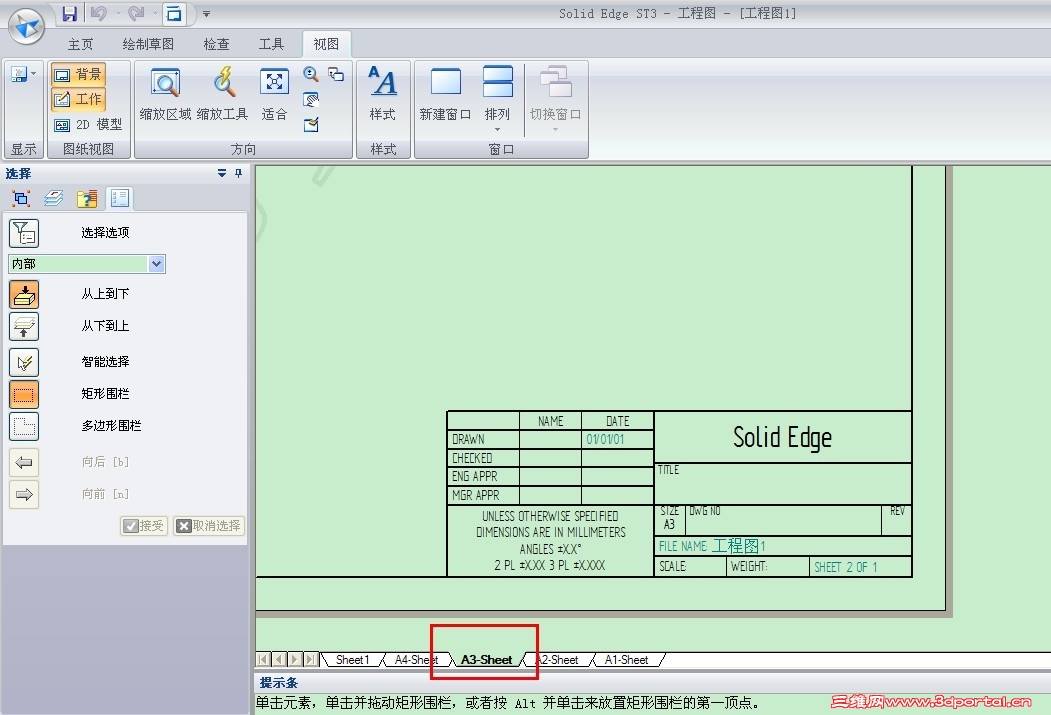The image size is (1051, 715).
Task: Open the layers tab icon in panel
Action: (x=54, y=198)
